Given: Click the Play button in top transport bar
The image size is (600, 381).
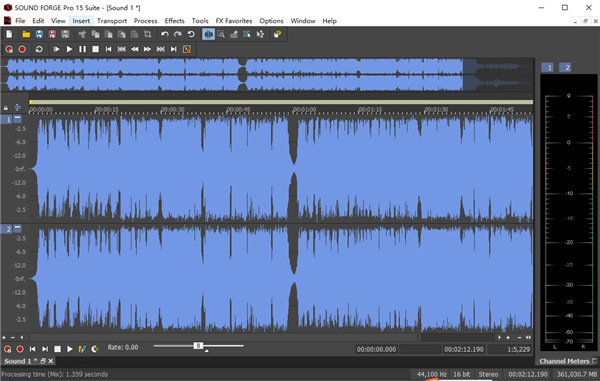Looking at the screenshot, I should (69, 49).
